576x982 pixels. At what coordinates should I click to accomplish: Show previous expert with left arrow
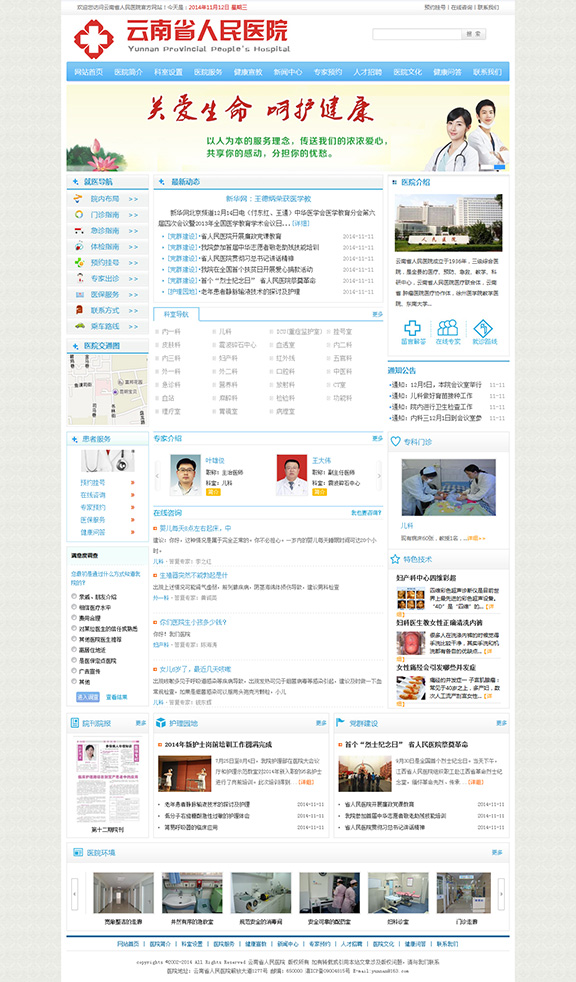pos(157,476)
